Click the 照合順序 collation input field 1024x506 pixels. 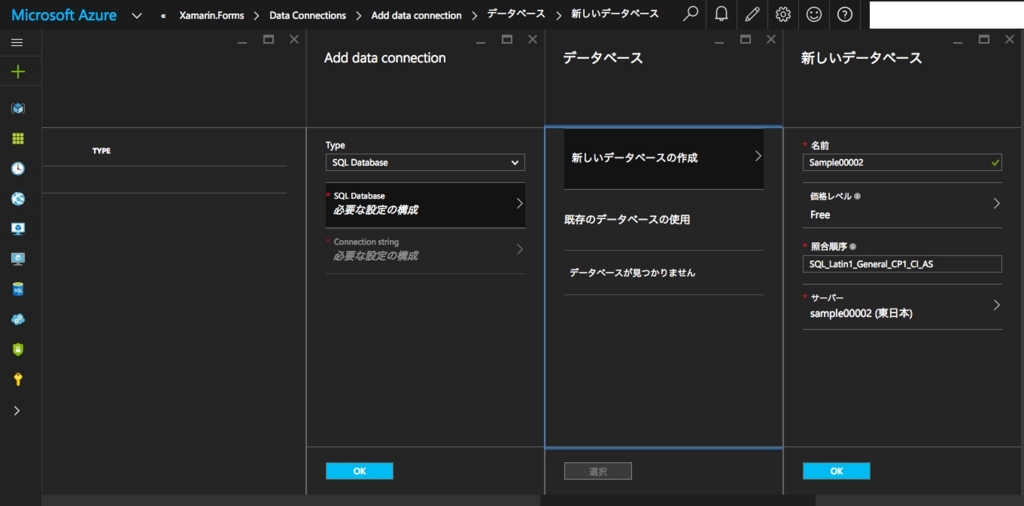902,264
